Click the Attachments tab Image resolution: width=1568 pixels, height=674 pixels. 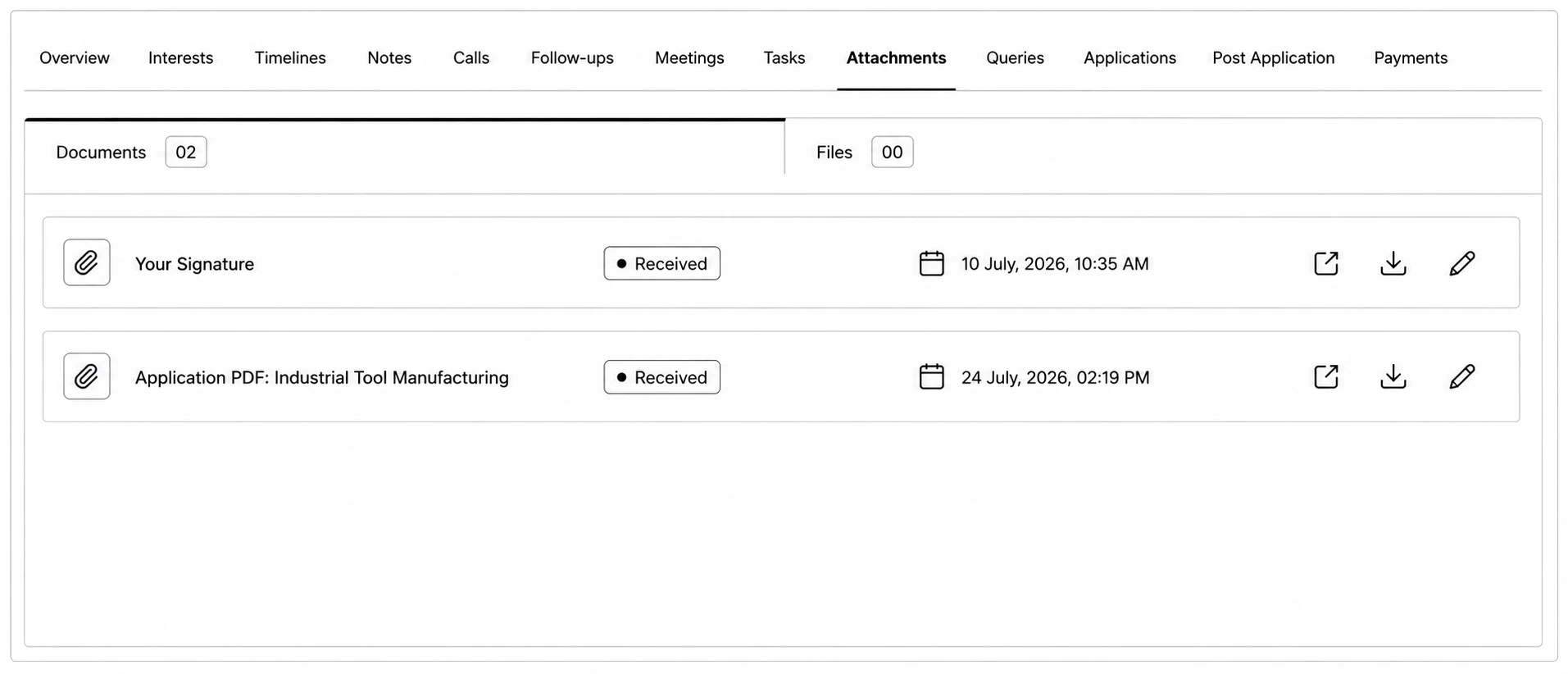coord(896,58)
